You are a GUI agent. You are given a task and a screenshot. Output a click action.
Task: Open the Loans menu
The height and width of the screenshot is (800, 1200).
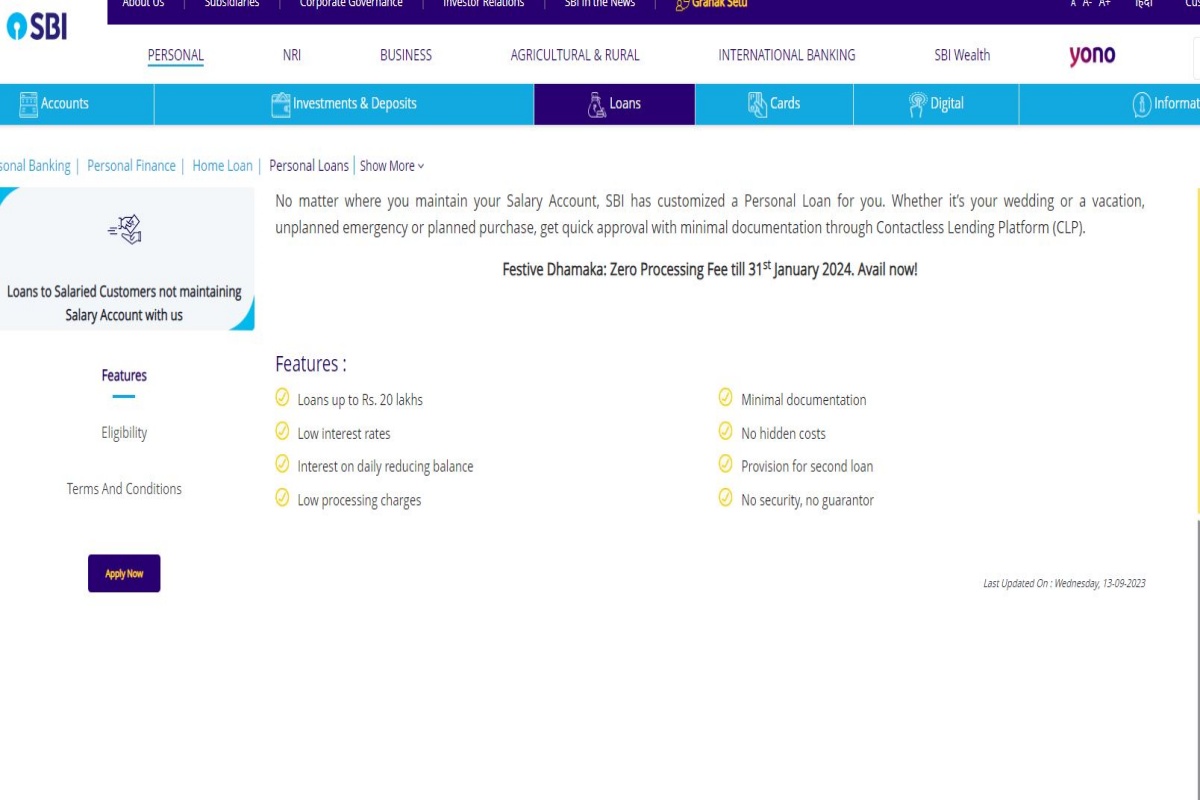pos(614,104)
